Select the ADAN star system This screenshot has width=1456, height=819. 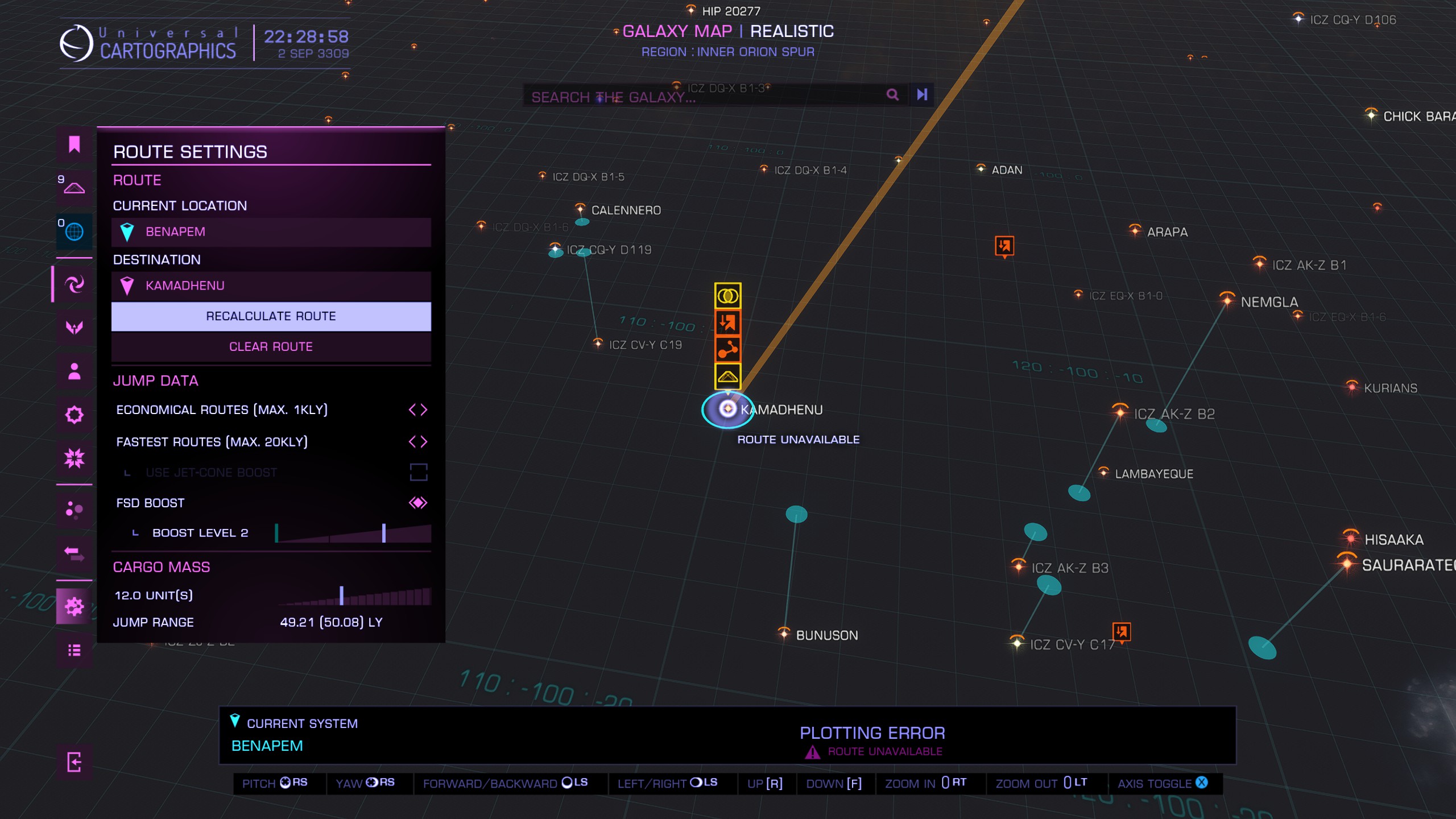point(981,168)
